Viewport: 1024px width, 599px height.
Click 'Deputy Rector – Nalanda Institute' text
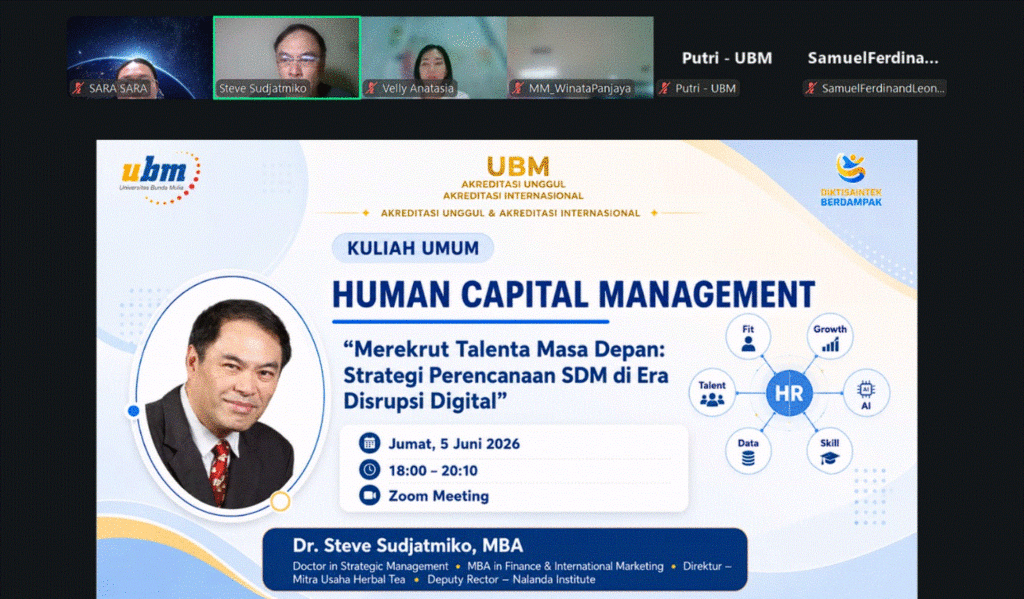click(511, 579)
